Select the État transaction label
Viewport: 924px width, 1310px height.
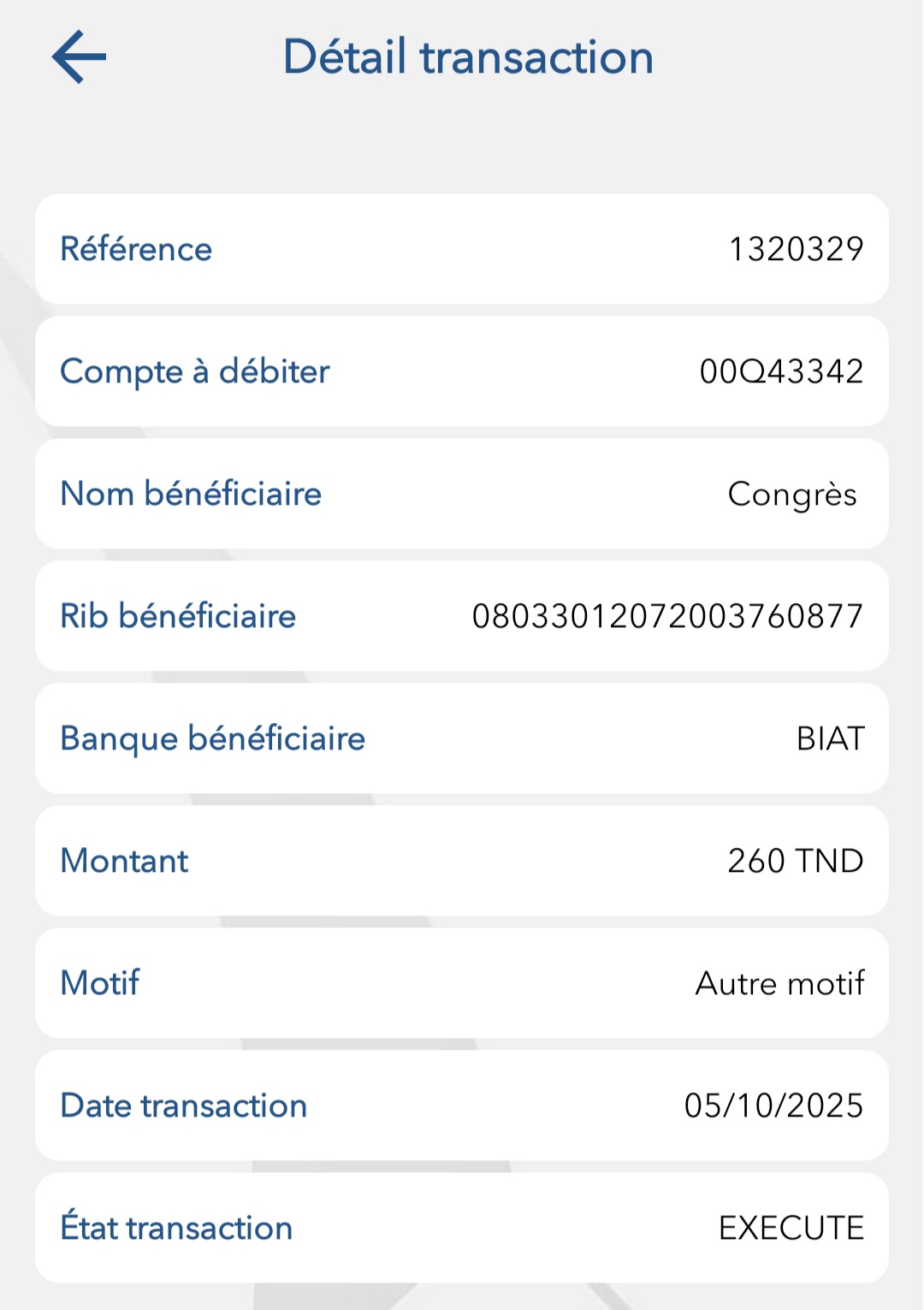pyautogui.click(x=176, y=1228)
